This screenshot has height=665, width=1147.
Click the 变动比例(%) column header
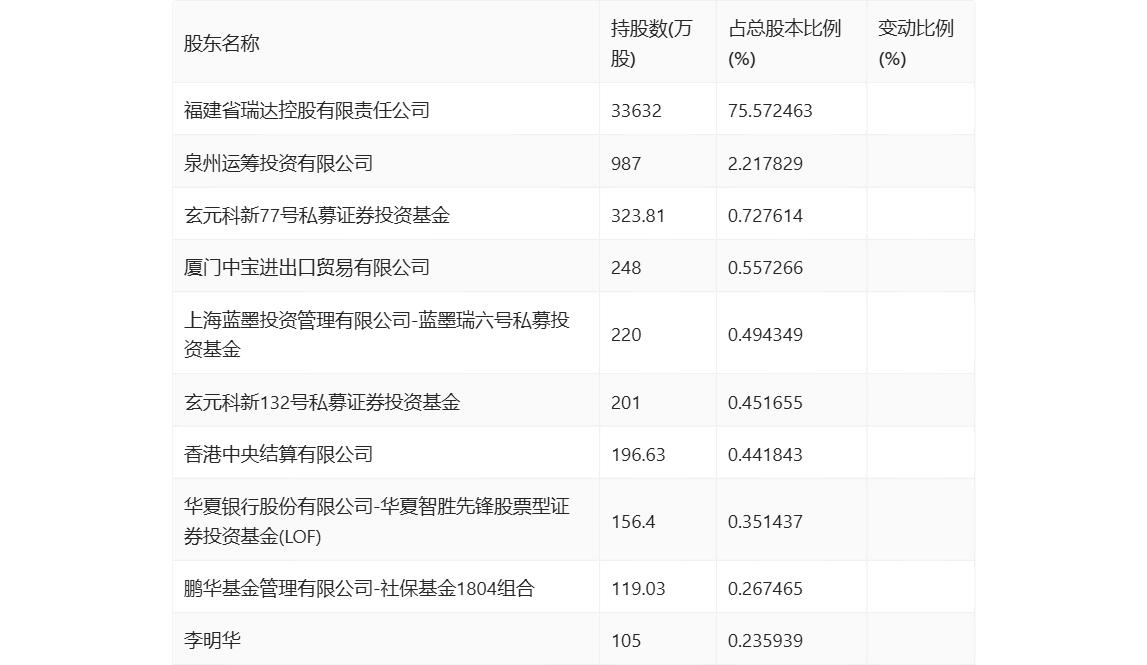[x=916, y=43]
